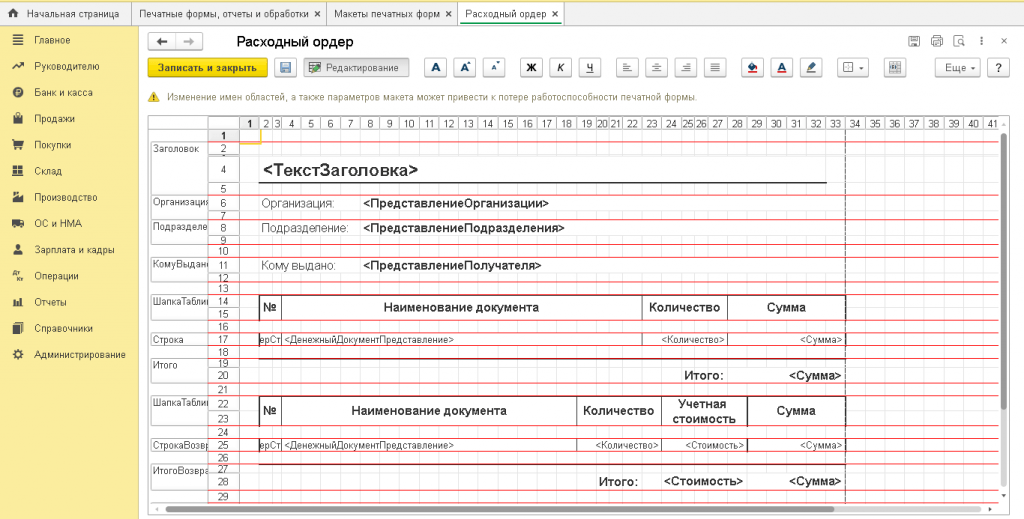The width and height of the screenshot is (1024, 519).
Task: Open background fill color picker
Action: pos(752,68)
